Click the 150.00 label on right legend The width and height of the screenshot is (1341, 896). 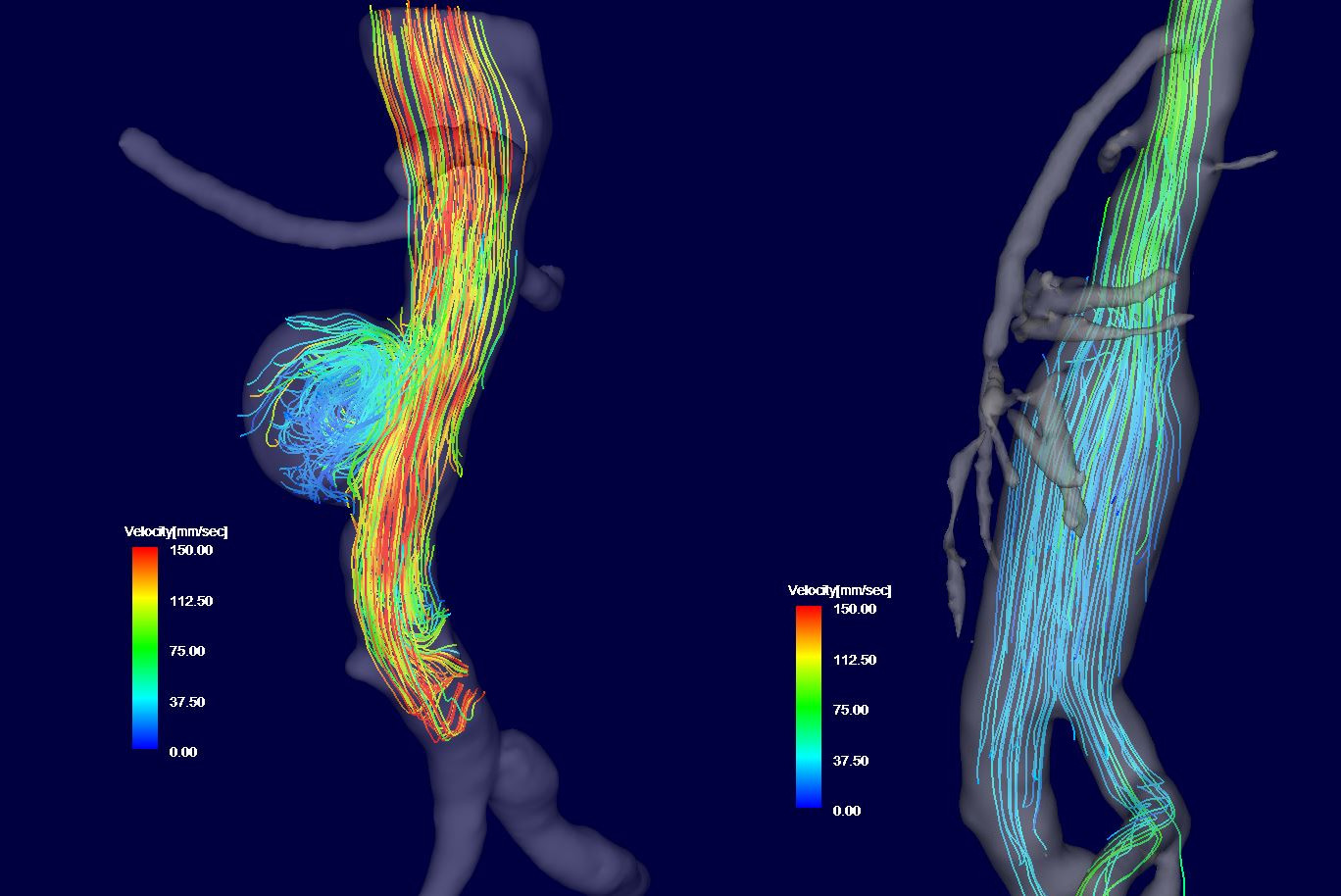coord(855,609)
